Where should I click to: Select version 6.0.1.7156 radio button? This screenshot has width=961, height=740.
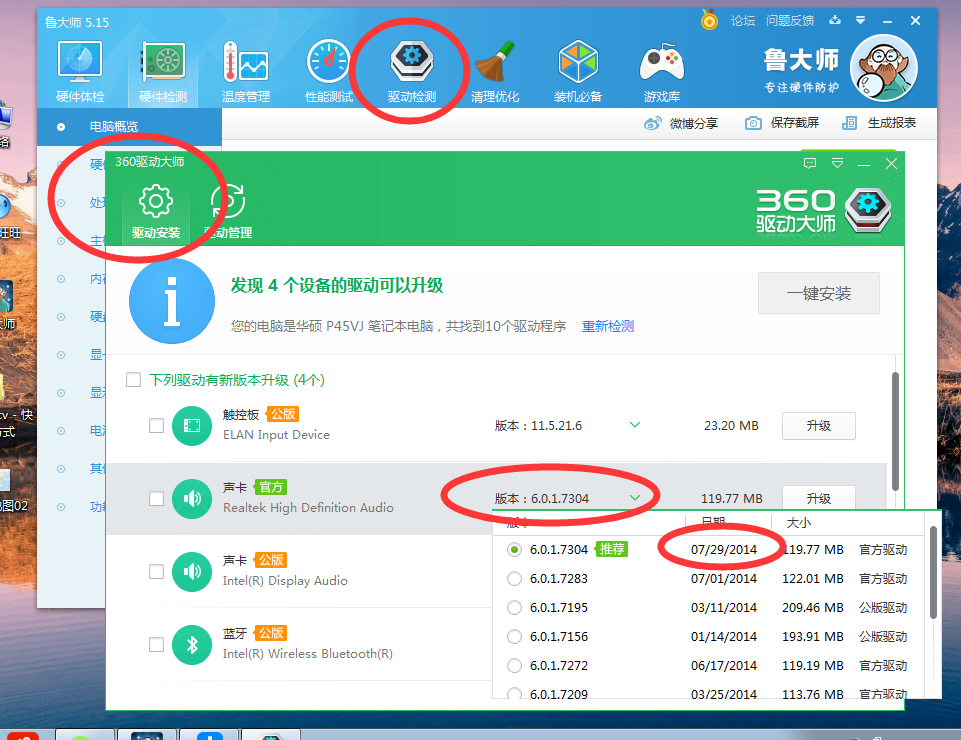[x=514, y=636]
